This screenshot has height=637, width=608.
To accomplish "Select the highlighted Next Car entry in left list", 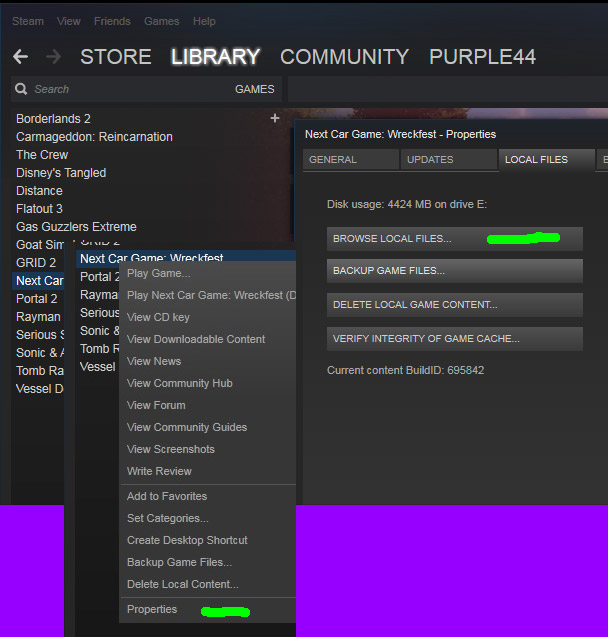I will [39, 281].
